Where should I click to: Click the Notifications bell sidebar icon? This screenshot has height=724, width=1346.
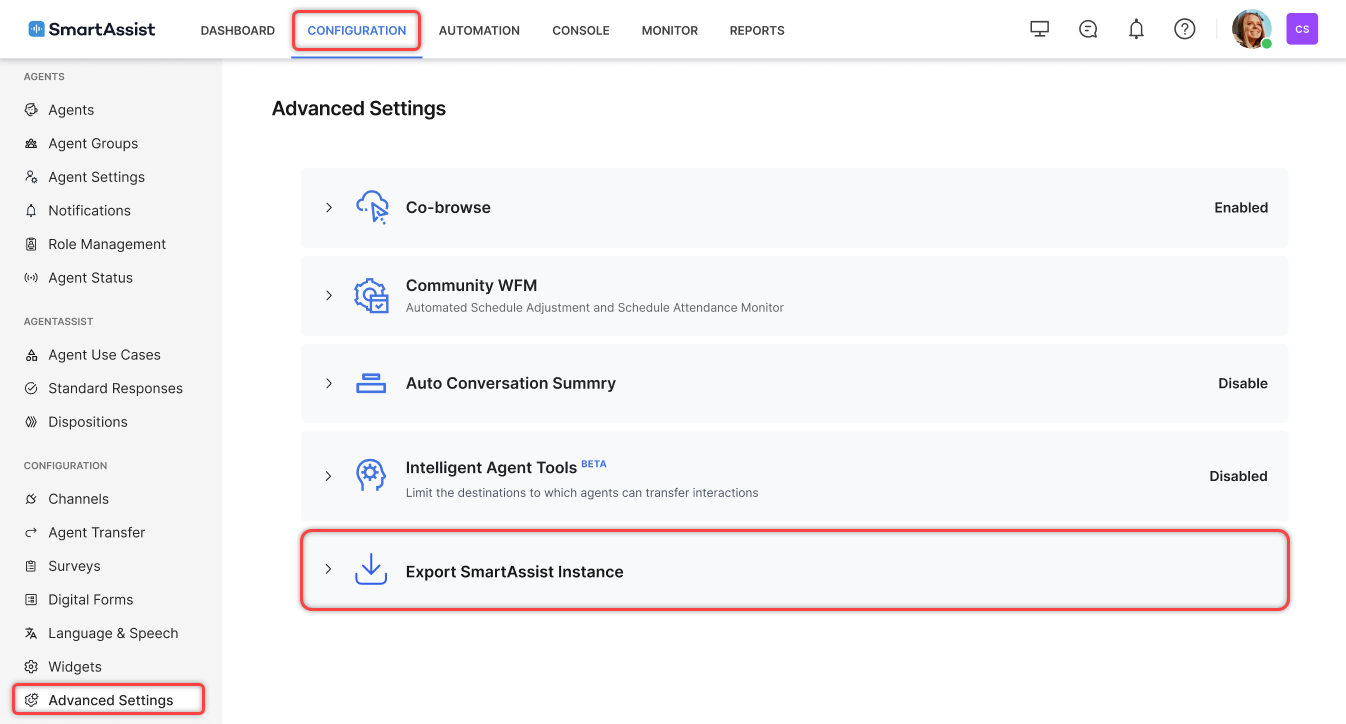(x=31, y=211)
